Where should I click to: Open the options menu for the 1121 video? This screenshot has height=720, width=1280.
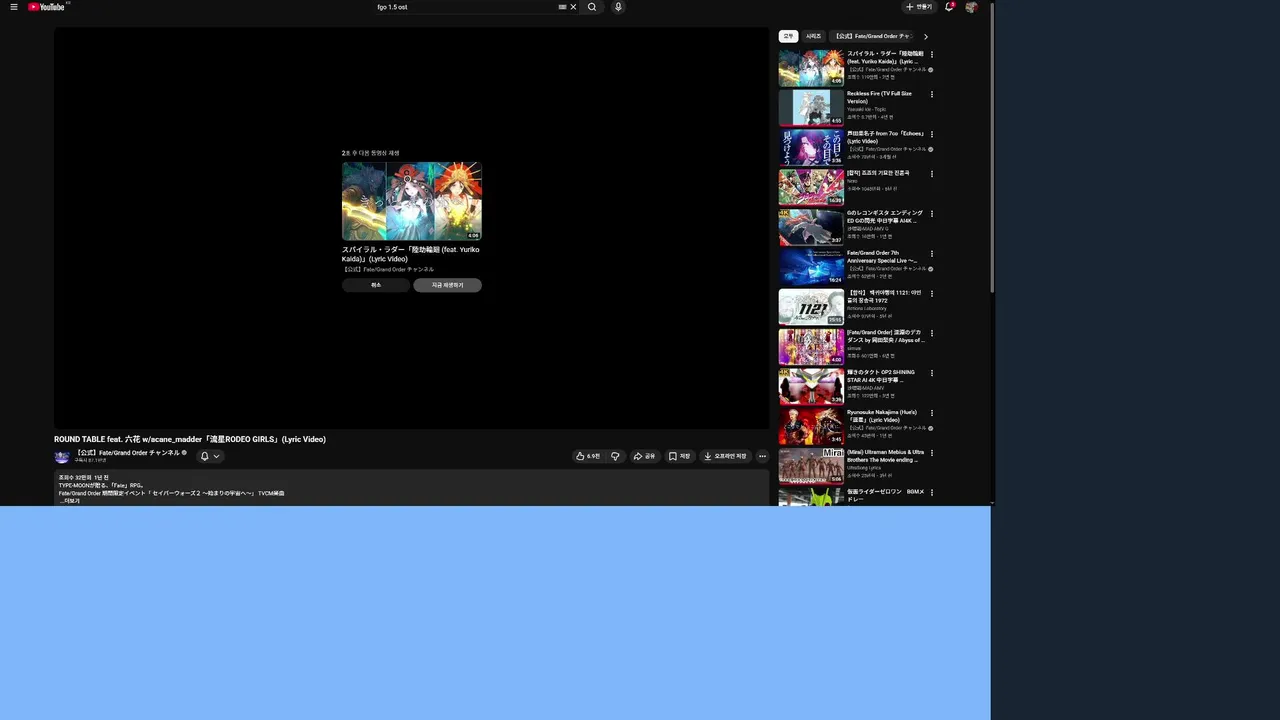coord(932,294)
